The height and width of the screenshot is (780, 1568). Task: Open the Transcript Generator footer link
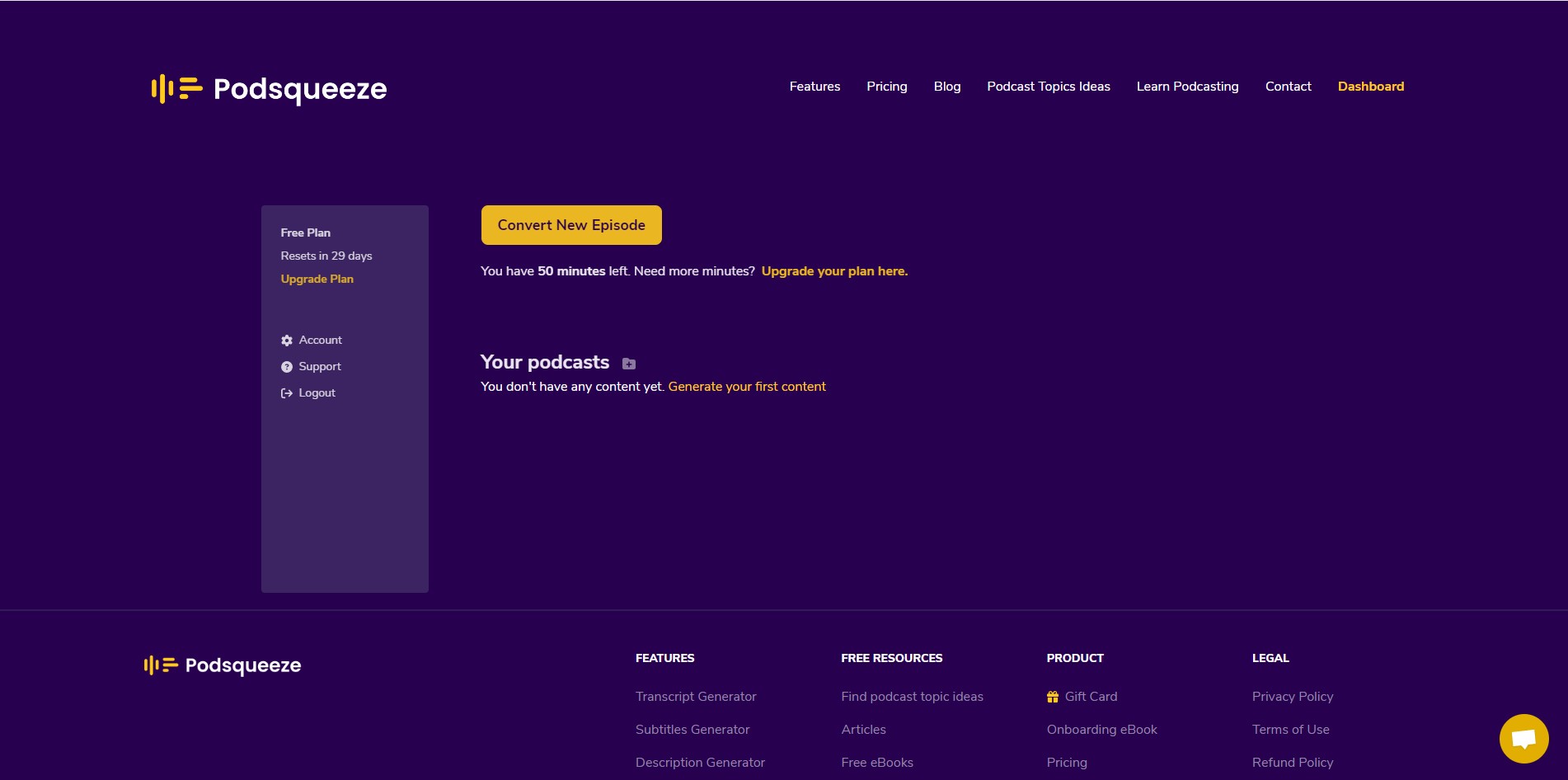point(696,697)
